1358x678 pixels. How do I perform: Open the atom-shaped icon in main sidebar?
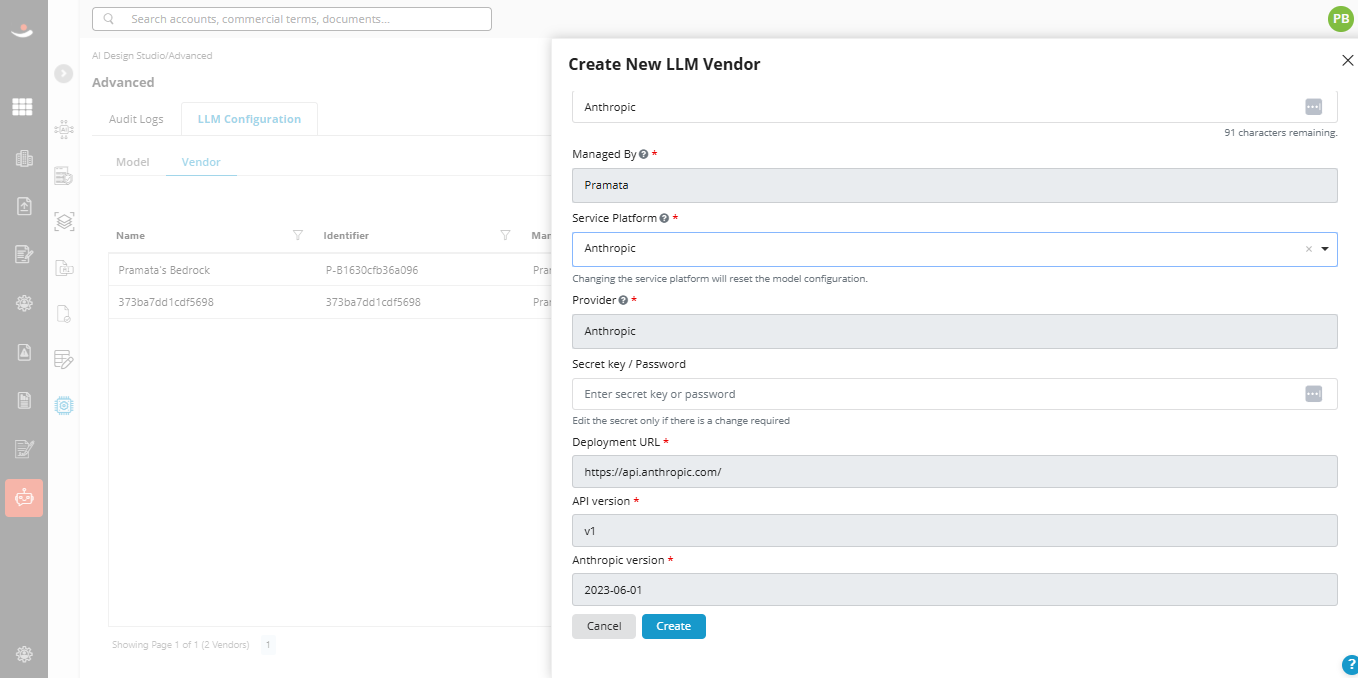24,304
